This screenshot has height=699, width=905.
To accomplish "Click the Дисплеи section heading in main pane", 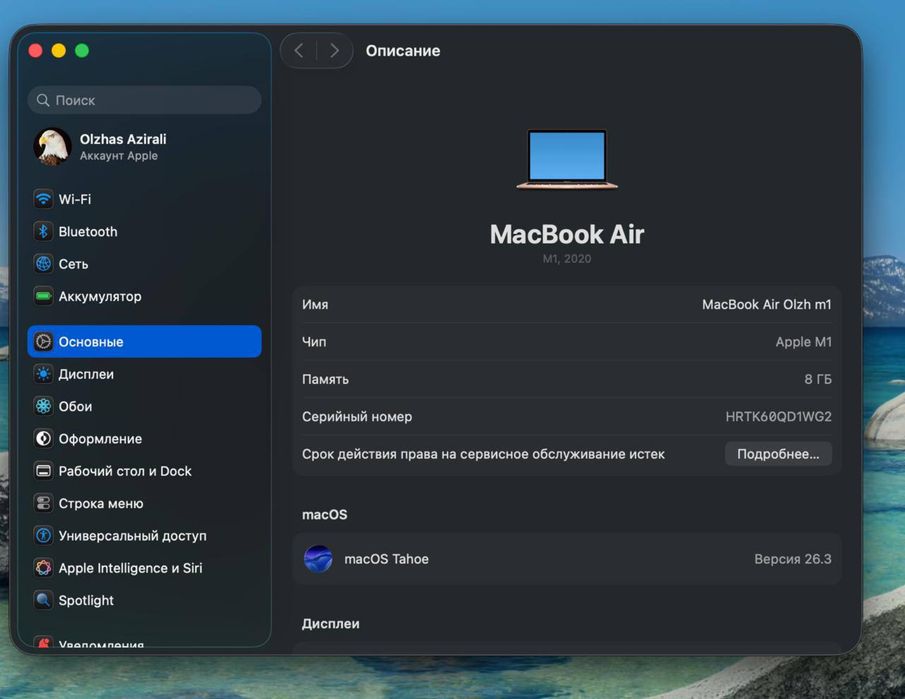I will pos(330,623).
